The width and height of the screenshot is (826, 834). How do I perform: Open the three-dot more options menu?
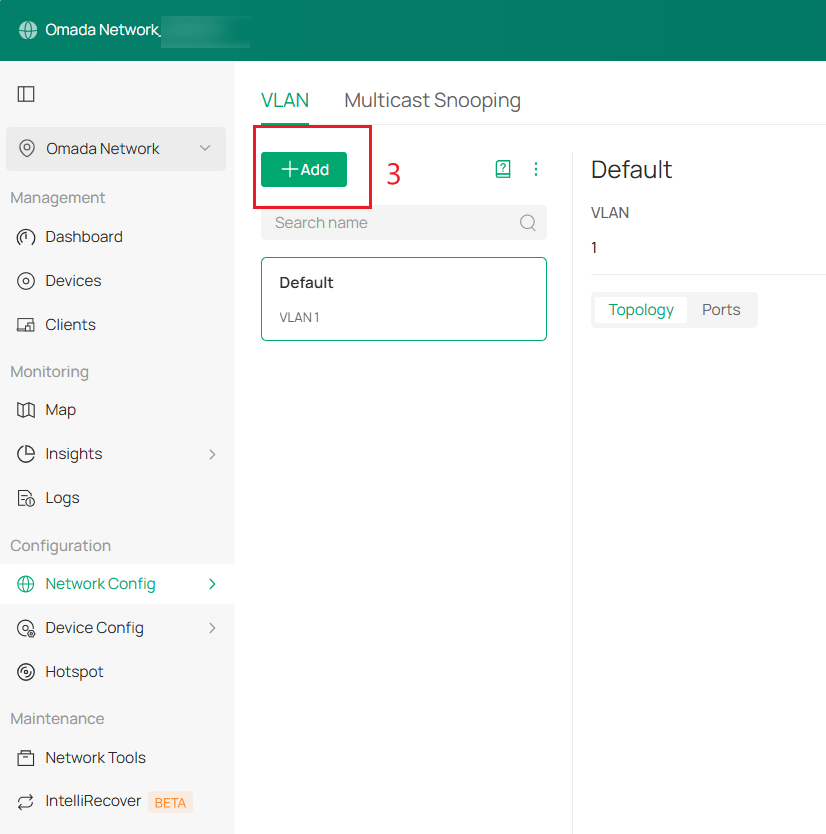pos(536,170)
